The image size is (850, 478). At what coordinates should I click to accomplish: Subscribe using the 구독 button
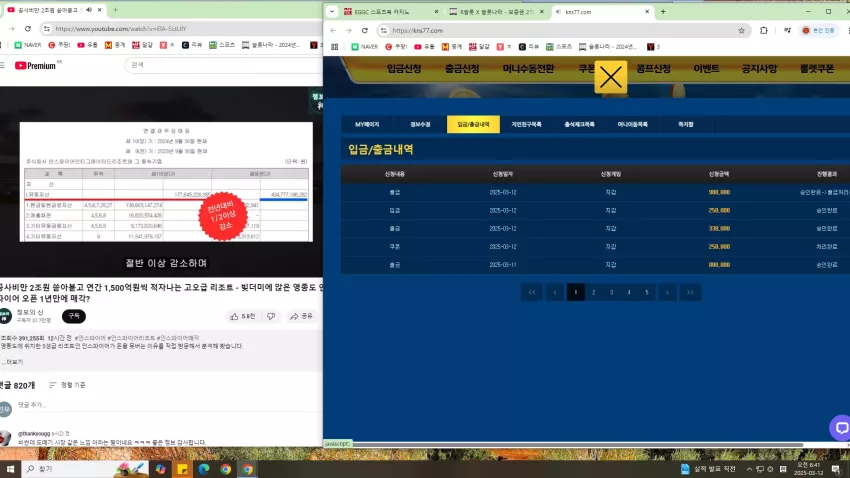pos(74,316)
